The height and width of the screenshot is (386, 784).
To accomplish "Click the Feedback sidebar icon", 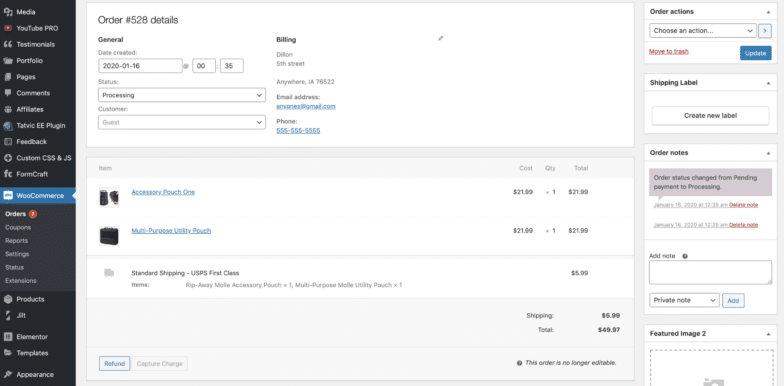I will click(8, 142).
